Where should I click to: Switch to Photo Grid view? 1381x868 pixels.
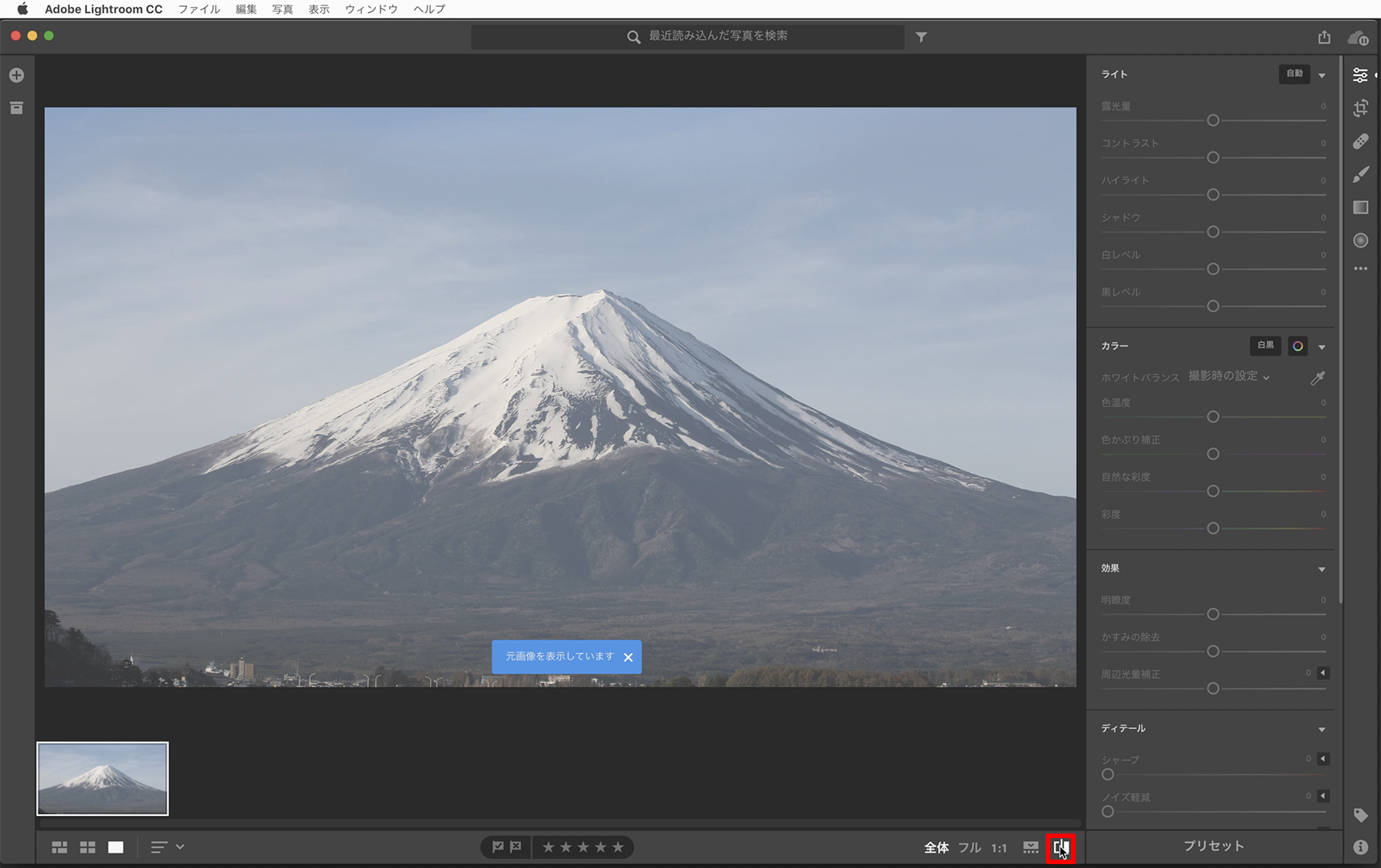coord(59,847)
